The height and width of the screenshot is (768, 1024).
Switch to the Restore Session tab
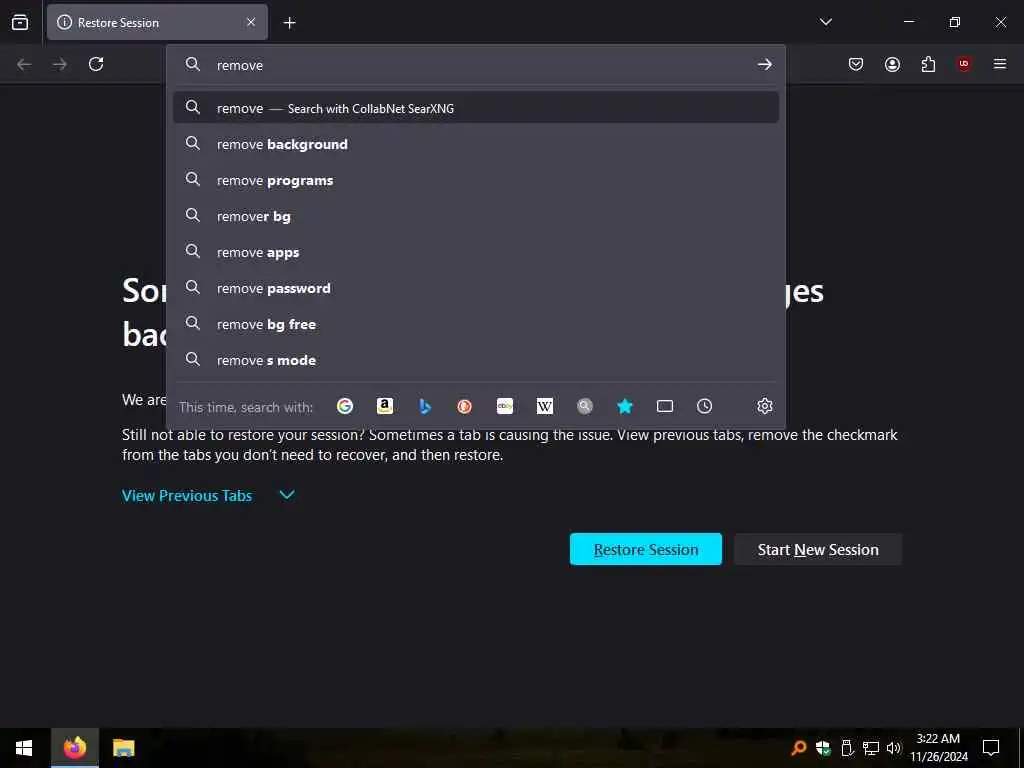click(x=157, y=22)
